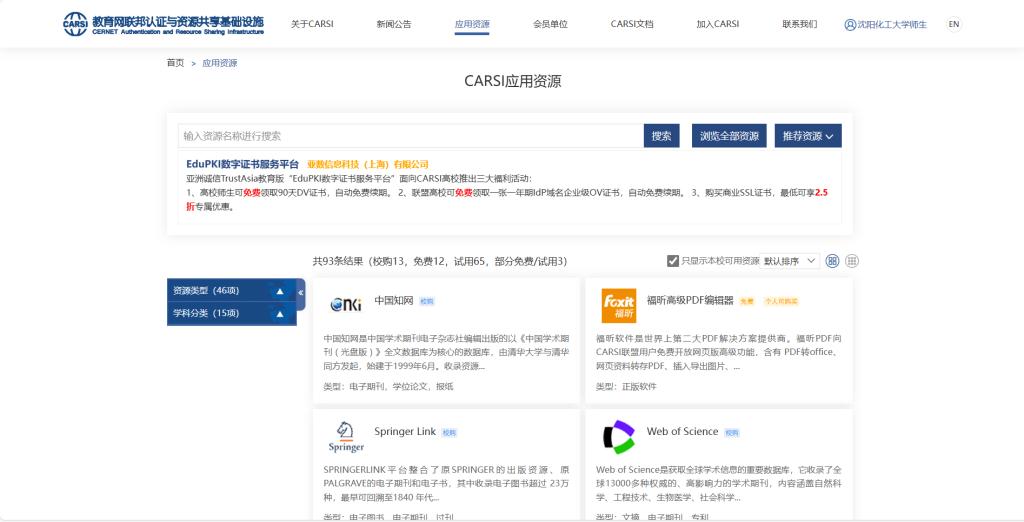Click the 校购 tag beside Web of Science
The image size is (1024, 522).
(x=731, y=432)
